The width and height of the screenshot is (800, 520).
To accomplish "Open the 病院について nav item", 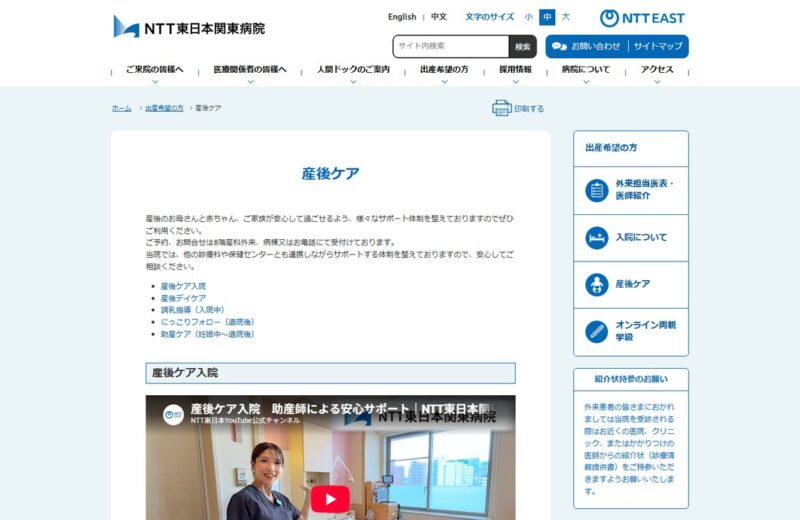I will tap(586, 69).
